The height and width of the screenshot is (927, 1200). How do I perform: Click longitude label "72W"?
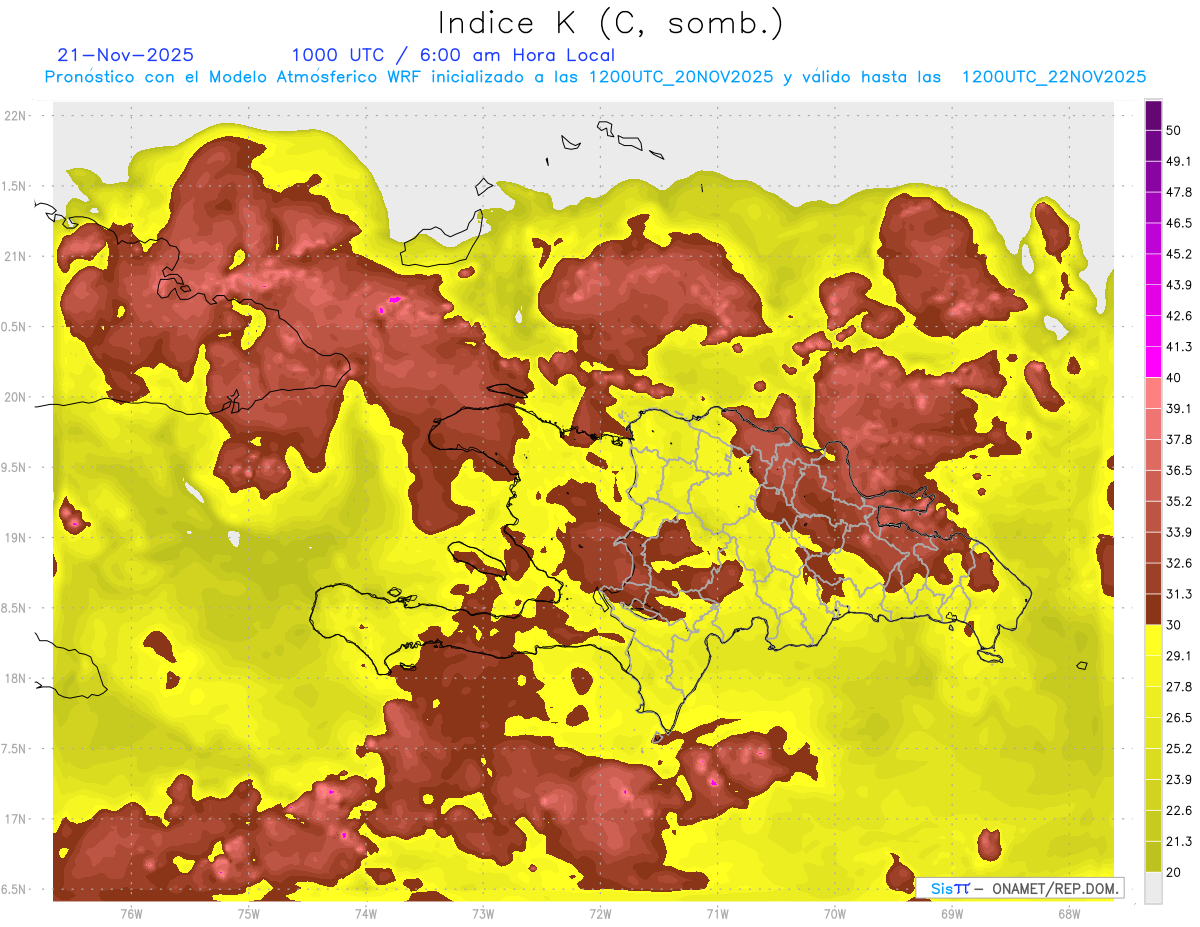coord(600,914)
